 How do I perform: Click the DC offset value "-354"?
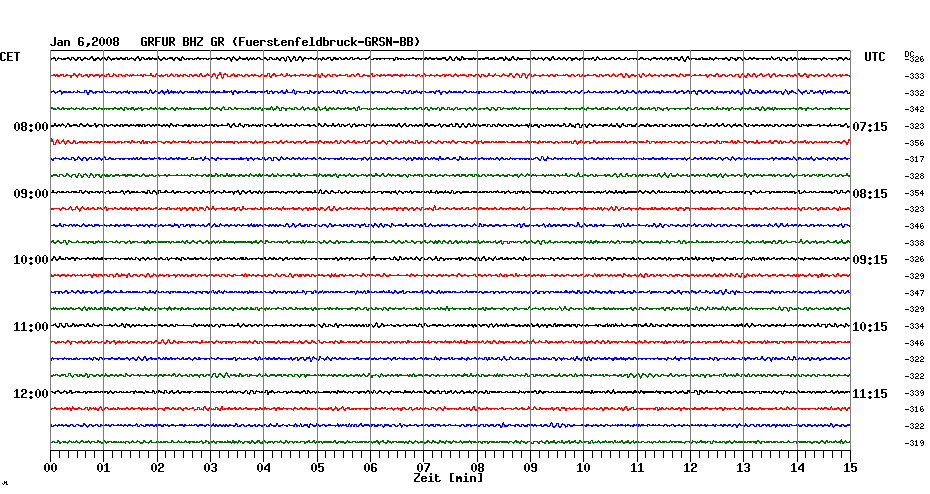tap(914, 193)
